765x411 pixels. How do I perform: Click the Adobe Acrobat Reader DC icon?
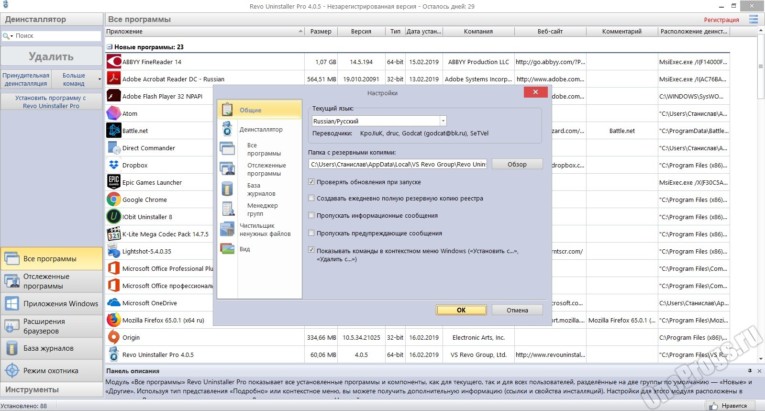pyautogui.click(x=114, y=79)
